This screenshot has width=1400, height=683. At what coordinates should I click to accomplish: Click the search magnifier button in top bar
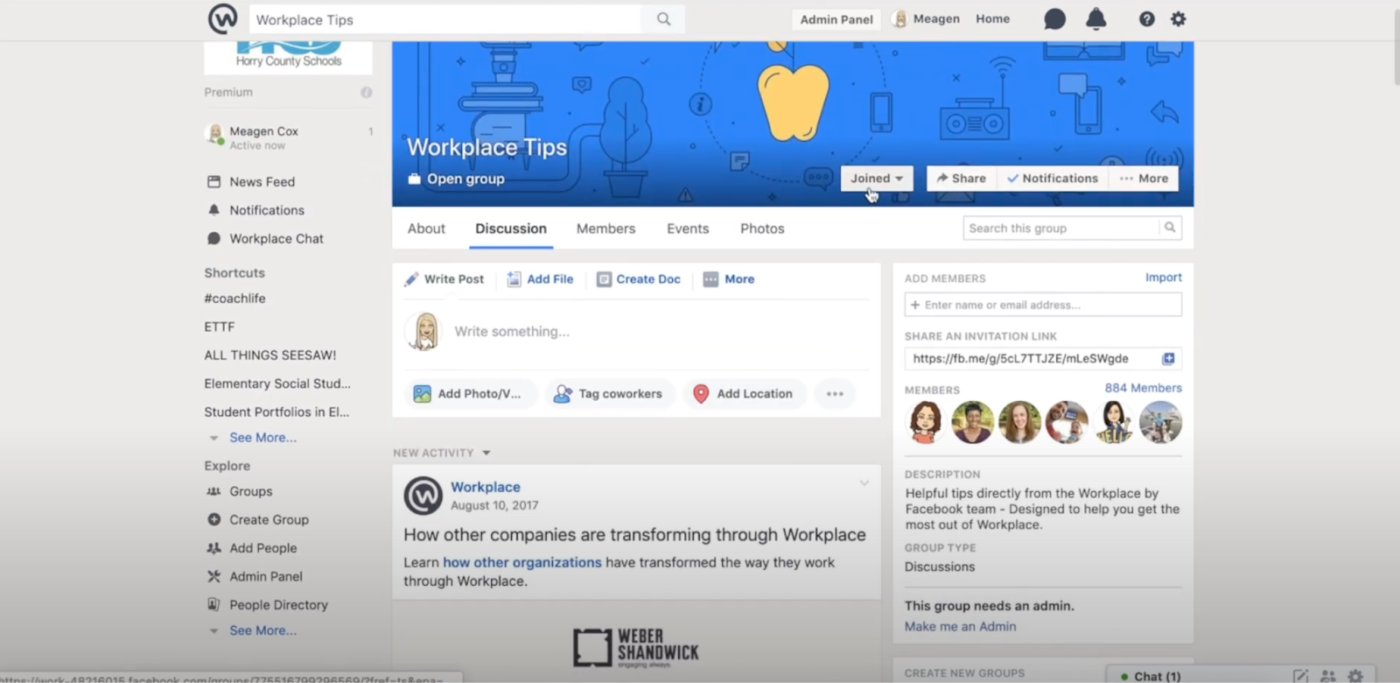(663, 19)
